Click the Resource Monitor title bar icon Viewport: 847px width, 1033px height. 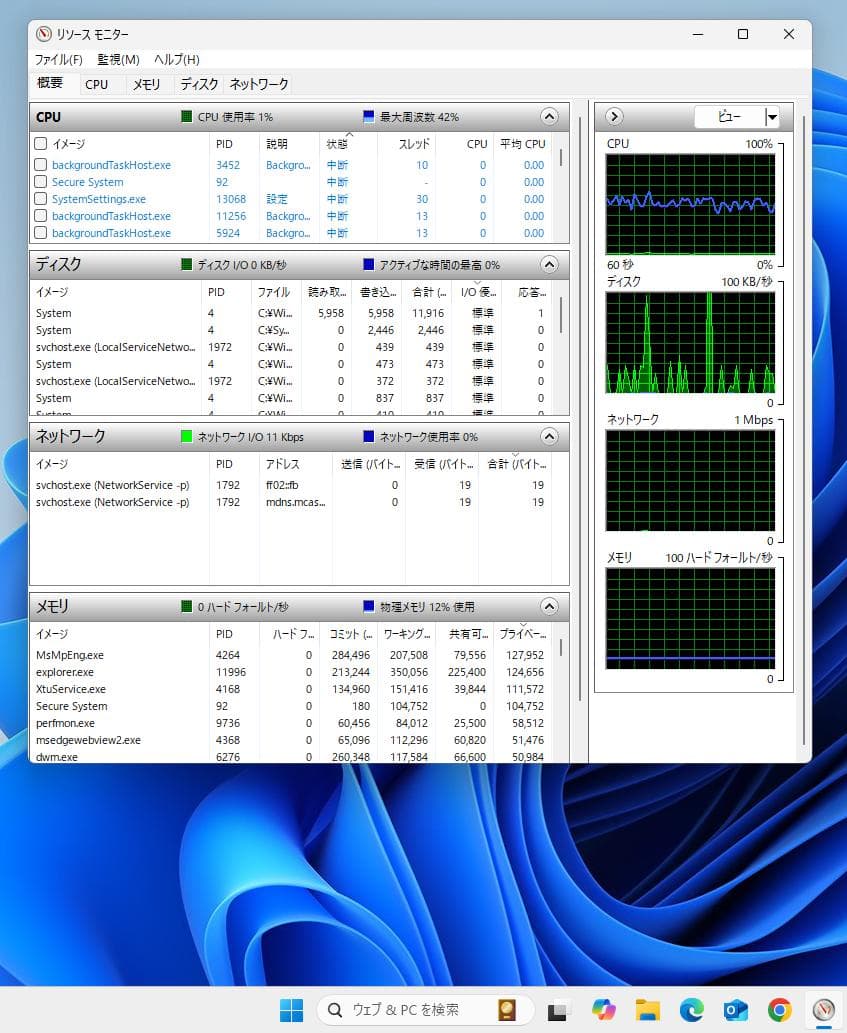point(43,33)
